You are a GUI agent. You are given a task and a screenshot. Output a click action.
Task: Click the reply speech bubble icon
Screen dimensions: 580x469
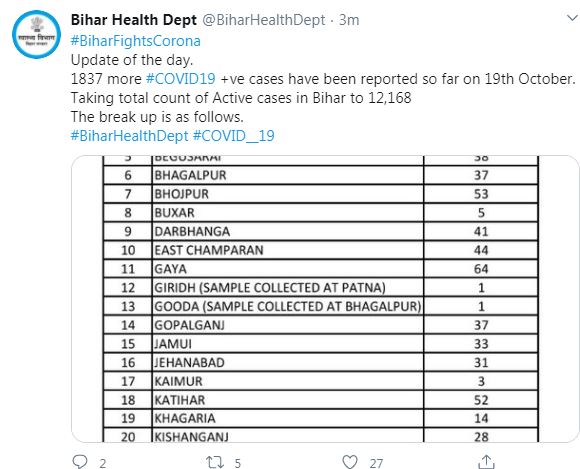[80, 462]
